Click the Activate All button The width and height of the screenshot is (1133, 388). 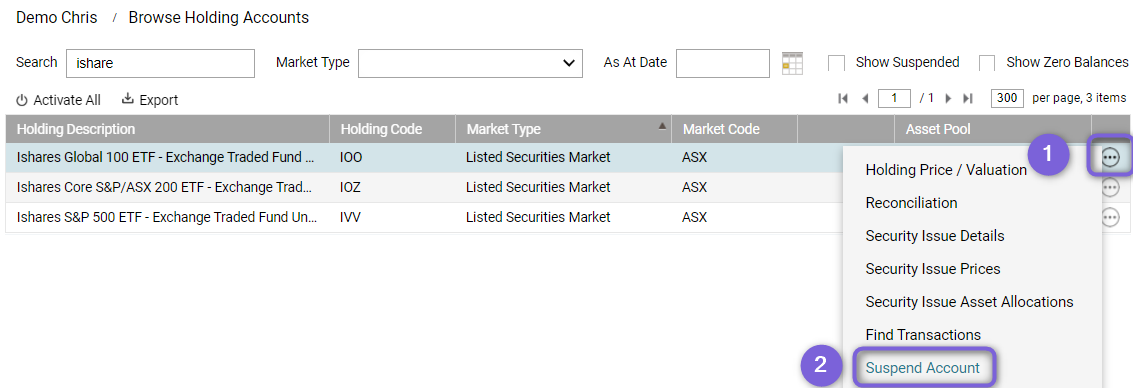59,100
